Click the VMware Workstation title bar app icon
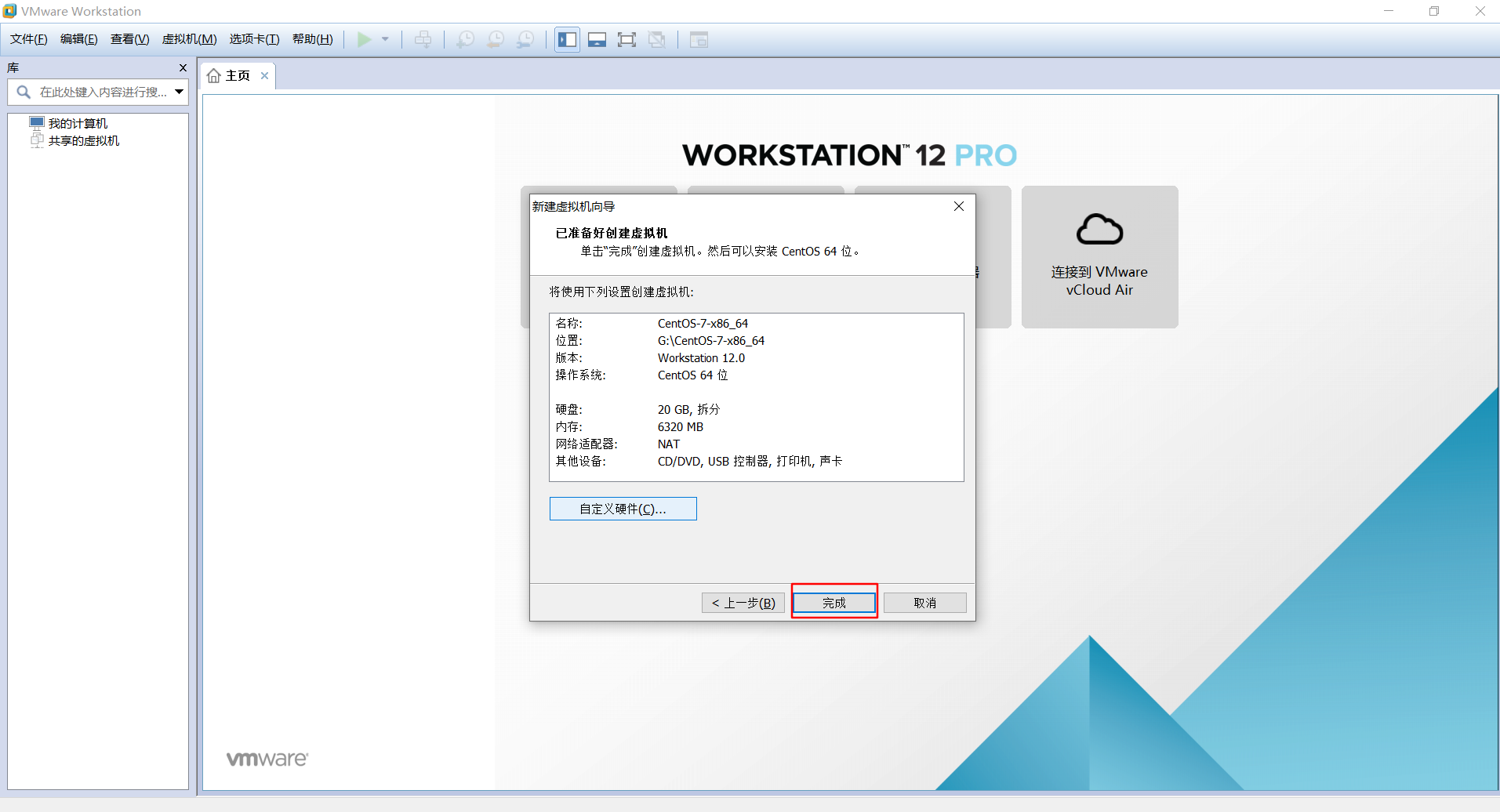 pos(9,11)
